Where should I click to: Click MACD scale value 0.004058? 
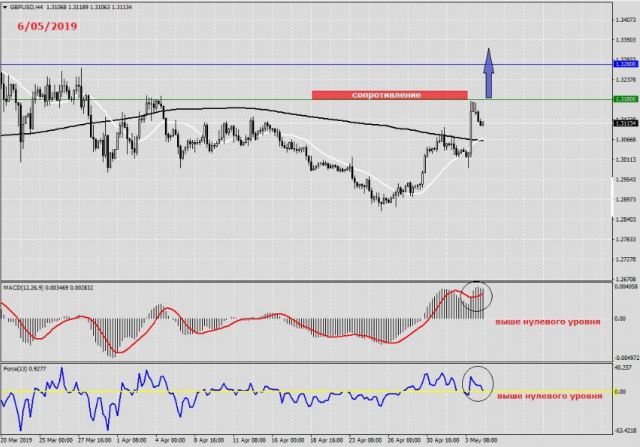coord(626,287)
